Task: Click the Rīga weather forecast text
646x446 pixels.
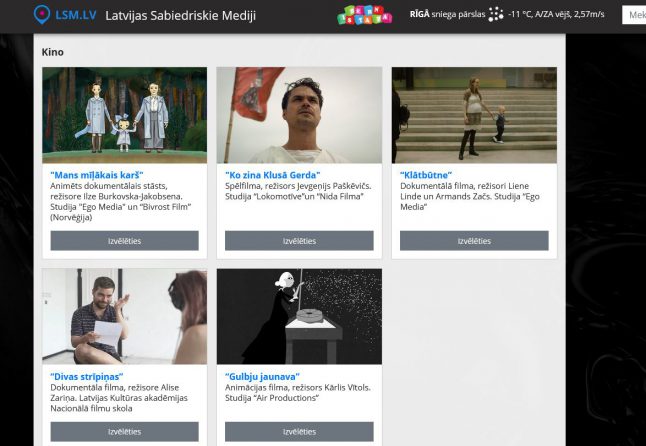Action: coord(447,15)
